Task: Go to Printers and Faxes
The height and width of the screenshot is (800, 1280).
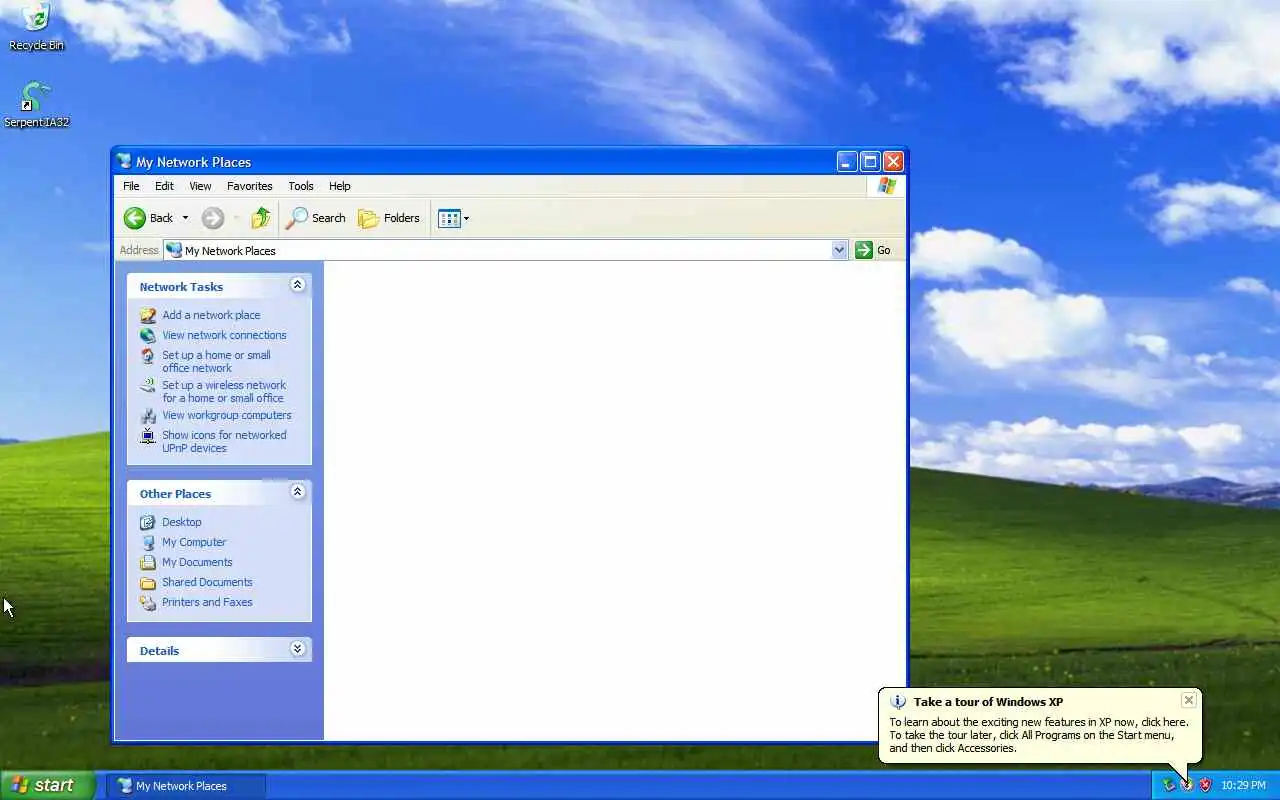Action: [x=207, y=602]
